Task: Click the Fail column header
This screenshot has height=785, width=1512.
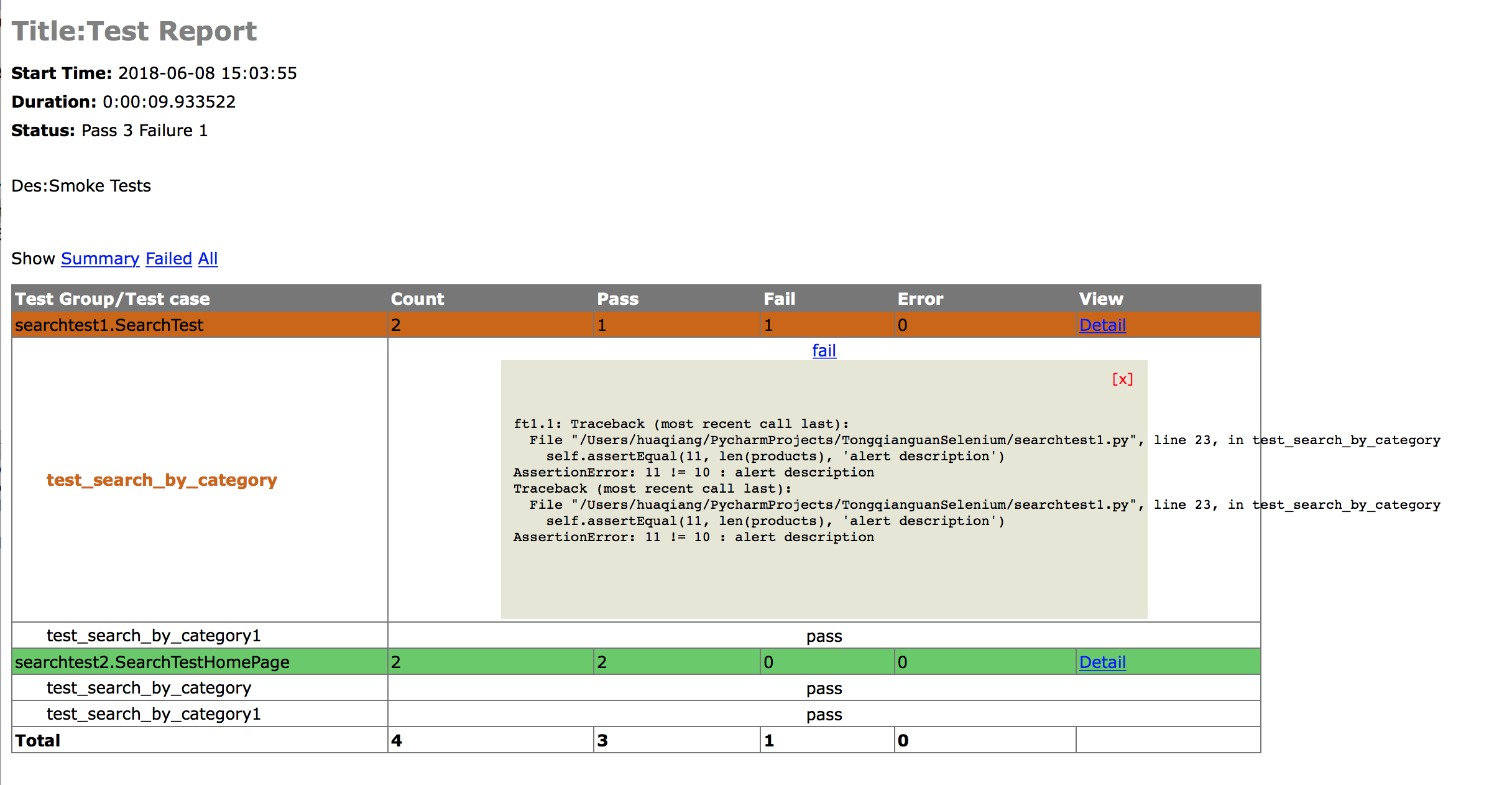Action: click(779, 299)
